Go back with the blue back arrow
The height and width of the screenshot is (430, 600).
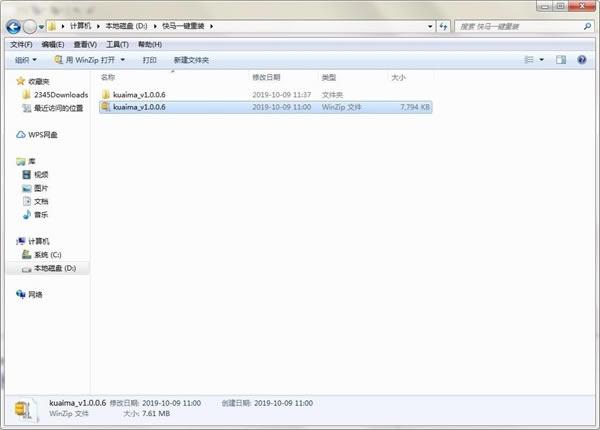point(13,27)
